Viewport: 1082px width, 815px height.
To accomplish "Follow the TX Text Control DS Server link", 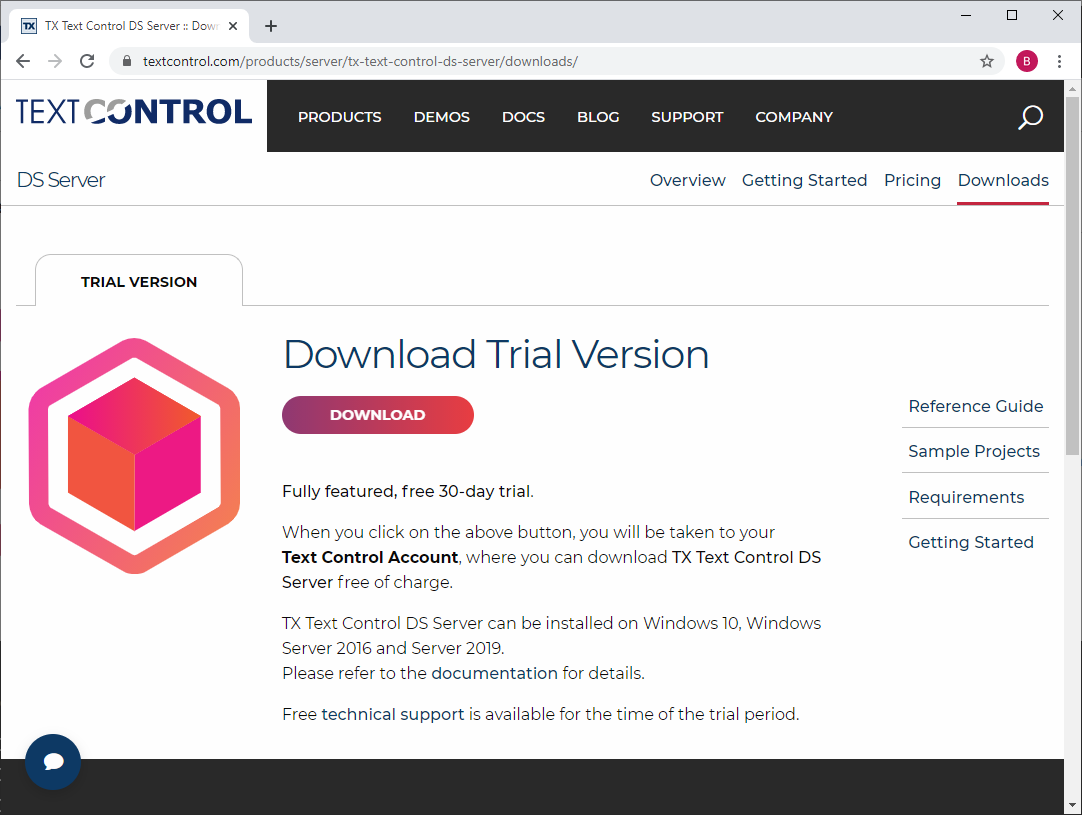I will click(551, 569).
